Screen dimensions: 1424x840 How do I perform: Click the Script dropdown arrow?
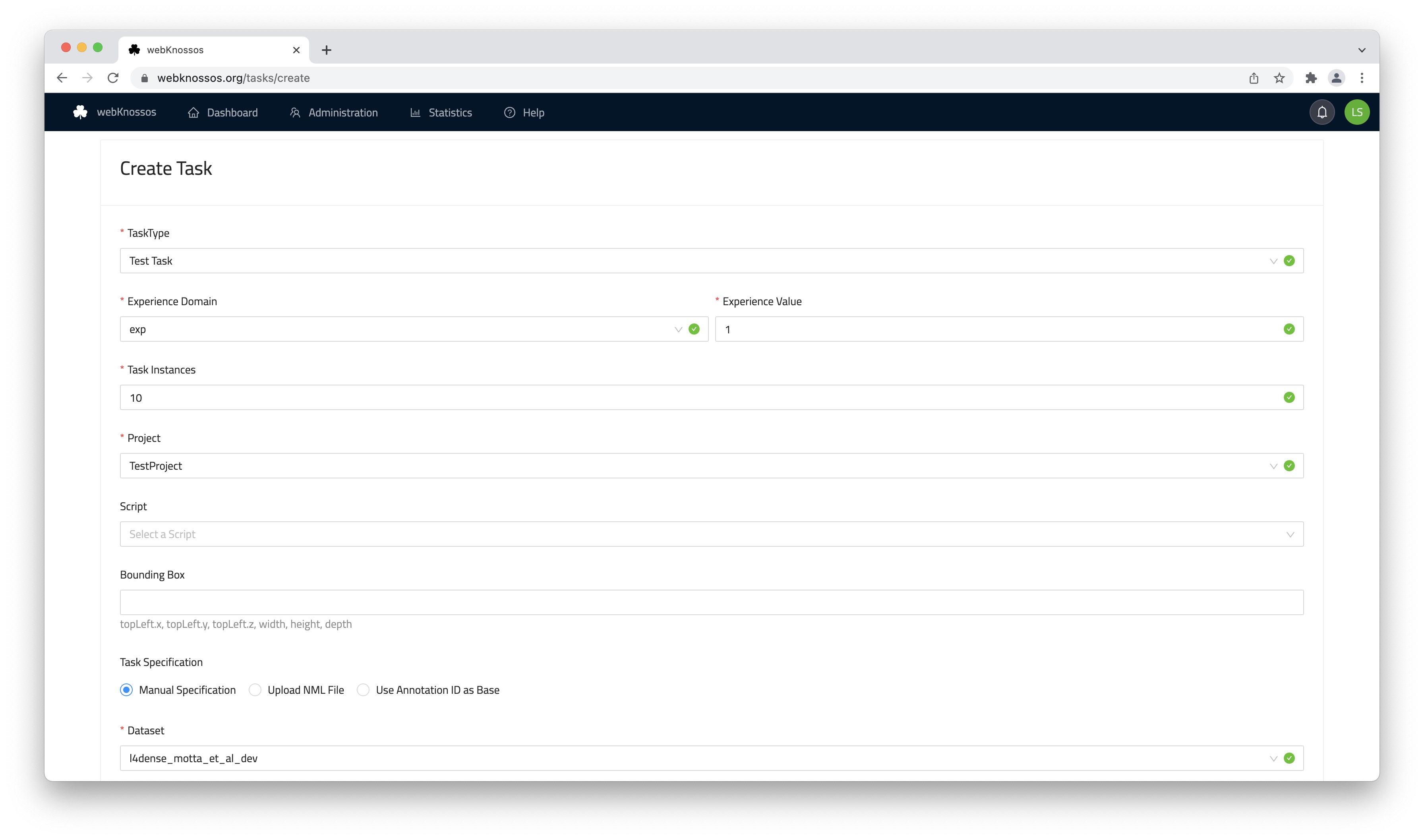pyautogui.click(x=1290, y=534)
